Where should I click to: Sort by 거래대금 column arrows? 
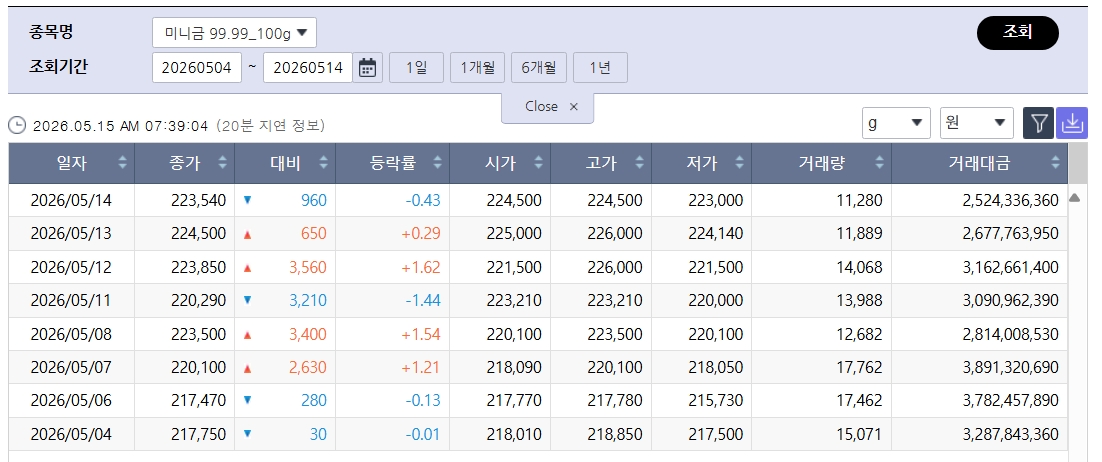click(1055, 163)
